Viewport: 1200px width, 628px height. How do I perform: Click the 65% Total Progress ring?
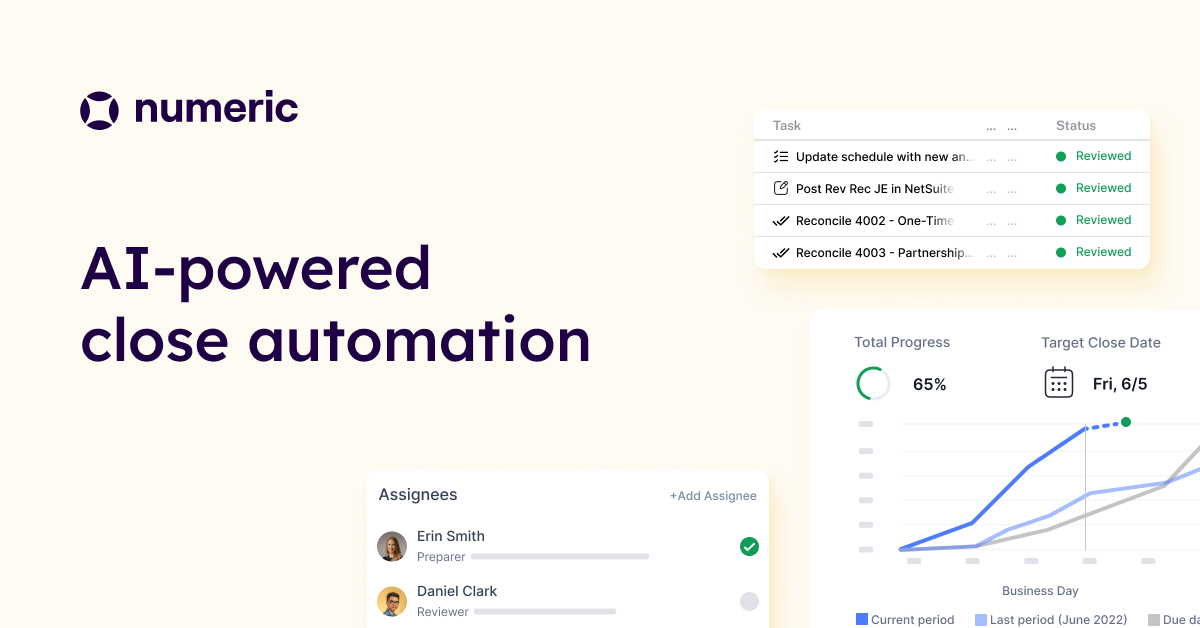click(873, 384)
